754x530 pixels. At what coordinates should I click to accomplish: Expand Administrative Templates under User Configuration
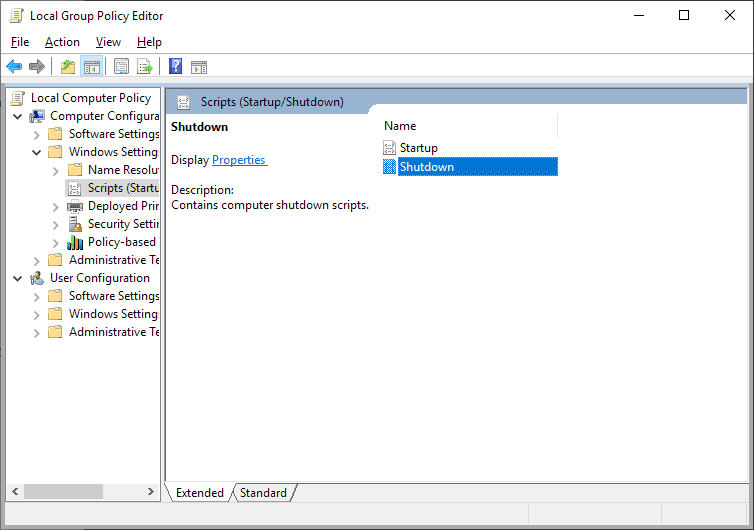37,333
